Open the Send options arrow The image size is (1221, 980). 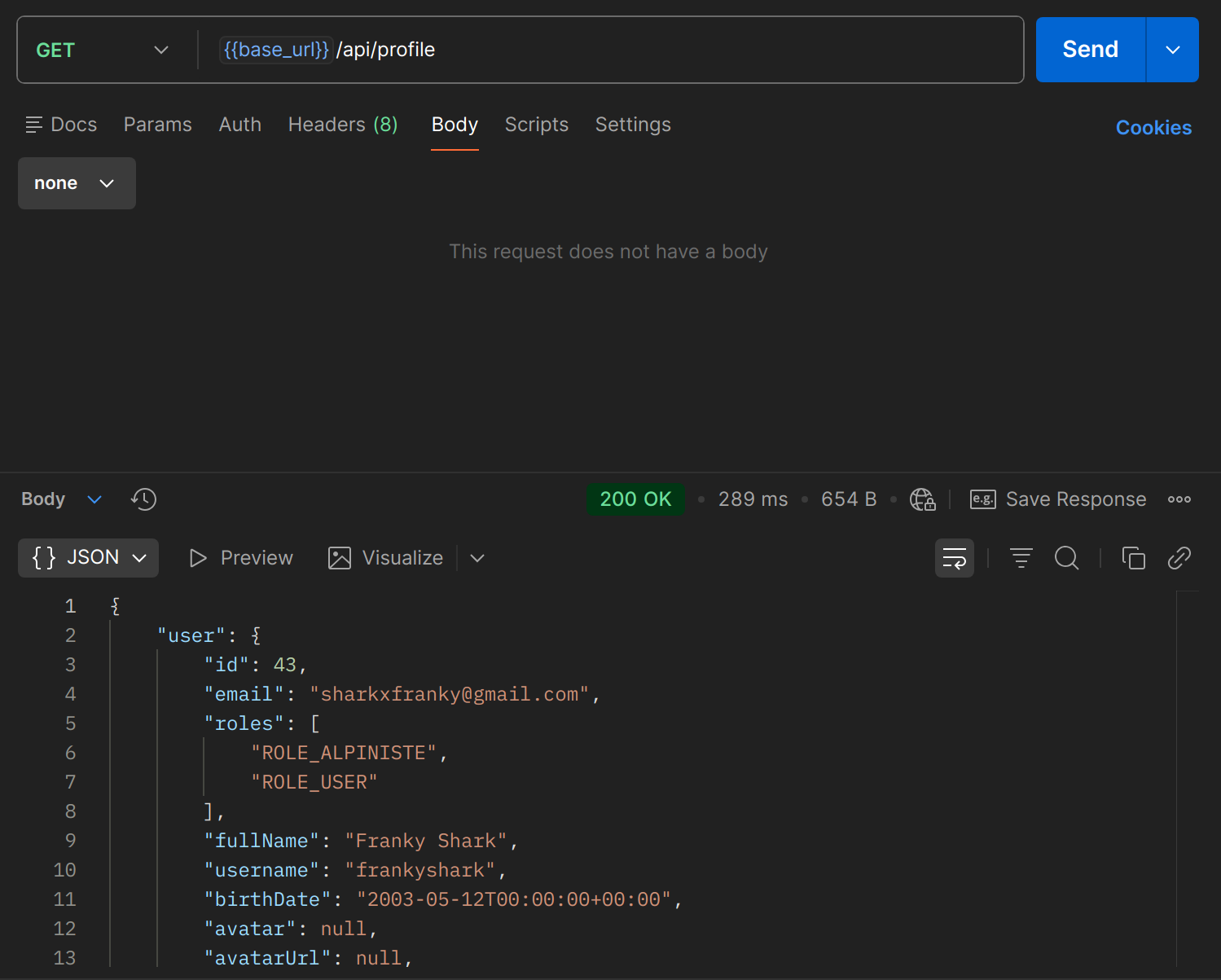[1172, 50]
